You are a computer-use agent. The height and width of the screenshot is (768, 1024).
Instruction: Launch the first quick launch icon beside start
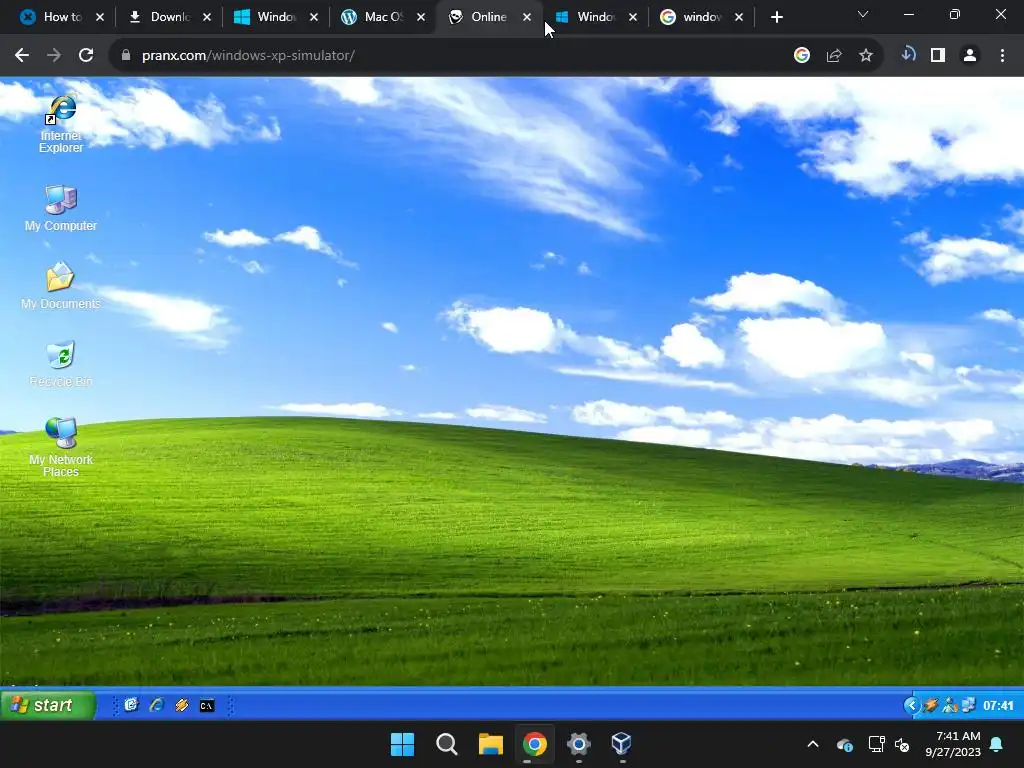131,705
